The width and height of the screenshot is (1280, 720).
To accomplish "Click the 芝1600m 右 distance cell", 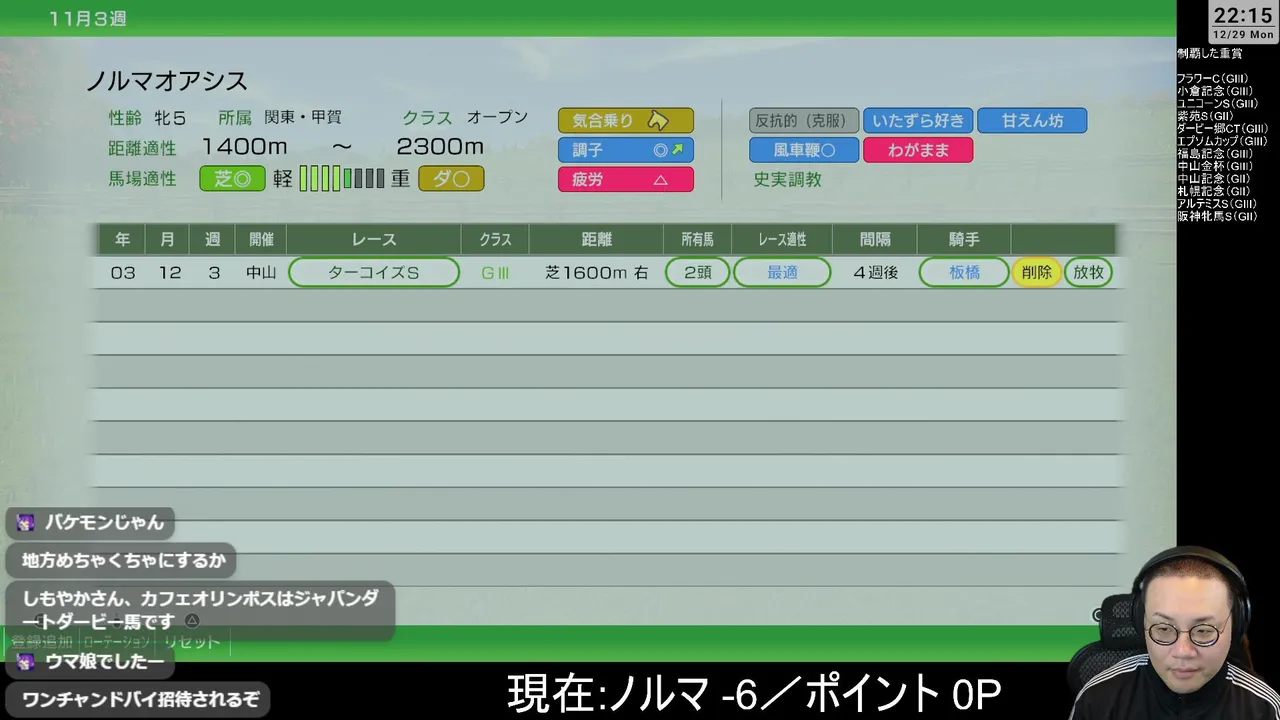I will [596, 272].
